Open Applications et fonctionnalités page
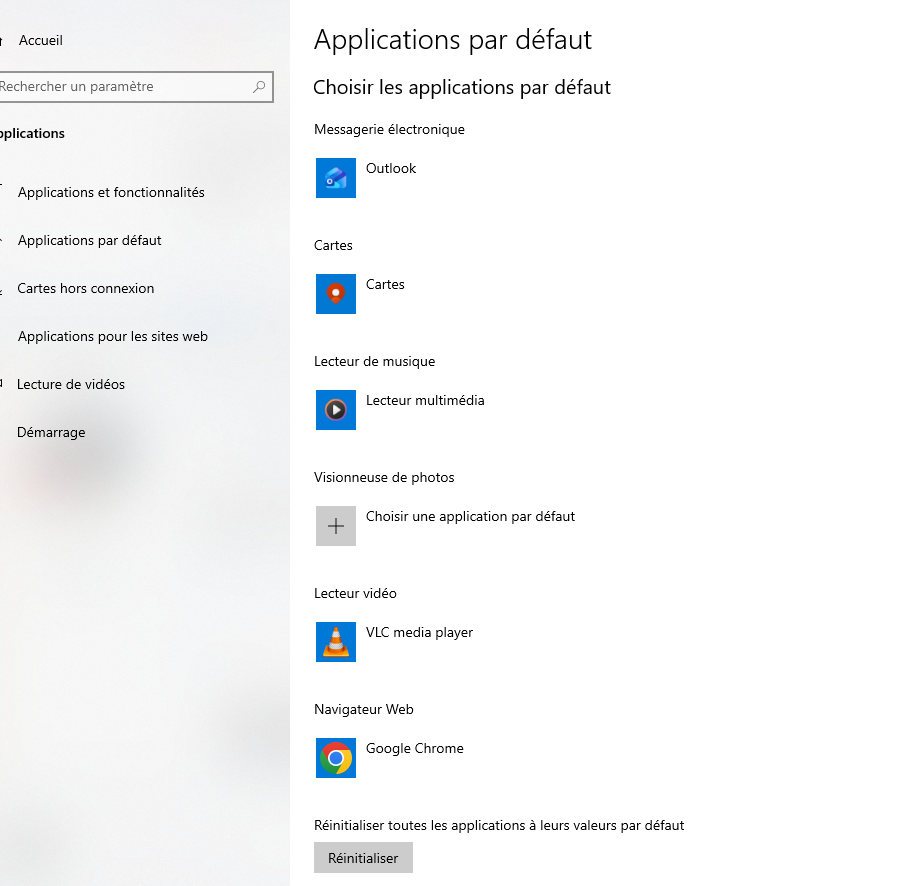 pyautogui.click(x=111, y=192)
